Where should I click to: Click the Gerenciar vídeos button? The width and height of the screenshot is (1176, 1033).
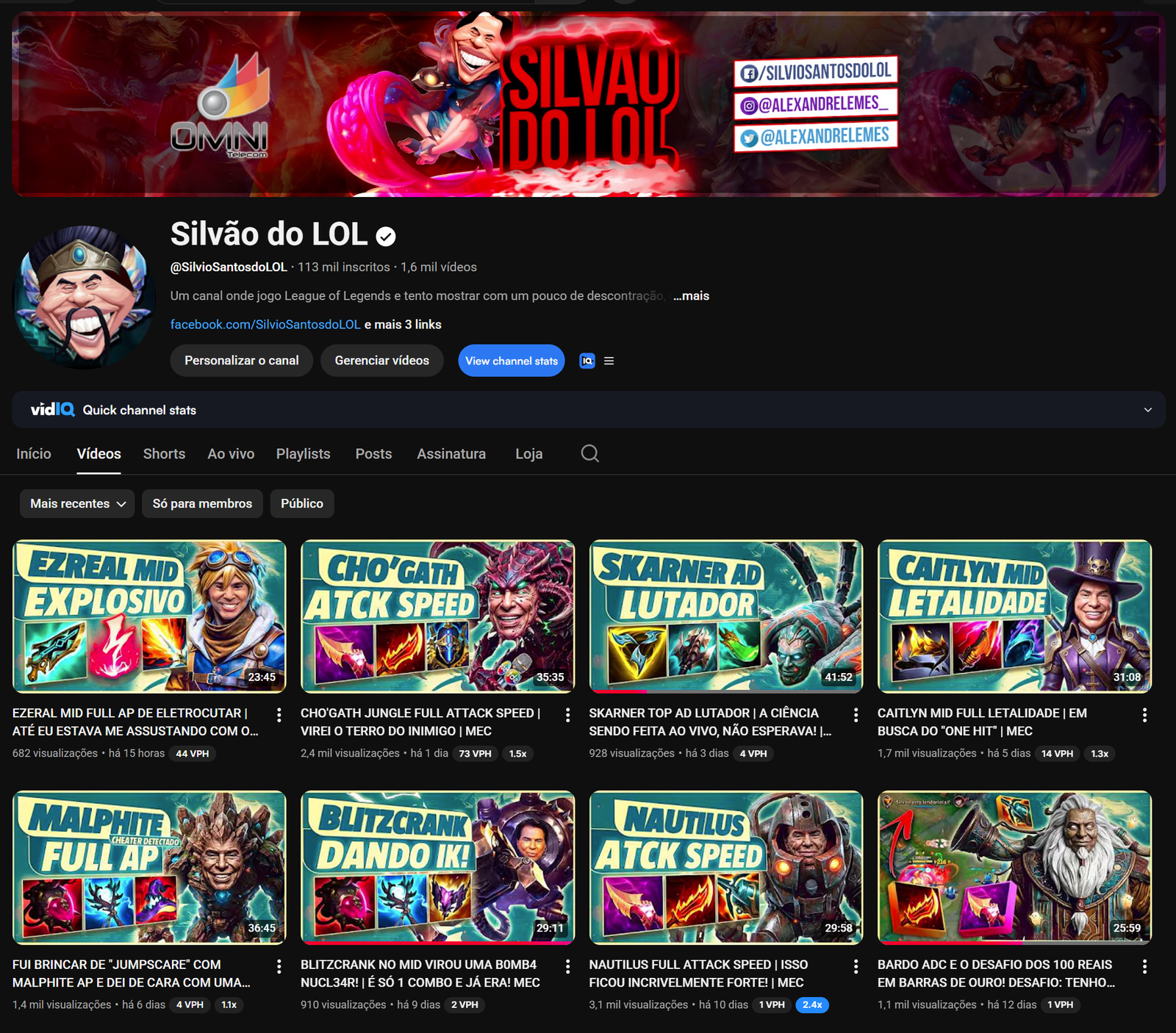[x=382, y=361]
